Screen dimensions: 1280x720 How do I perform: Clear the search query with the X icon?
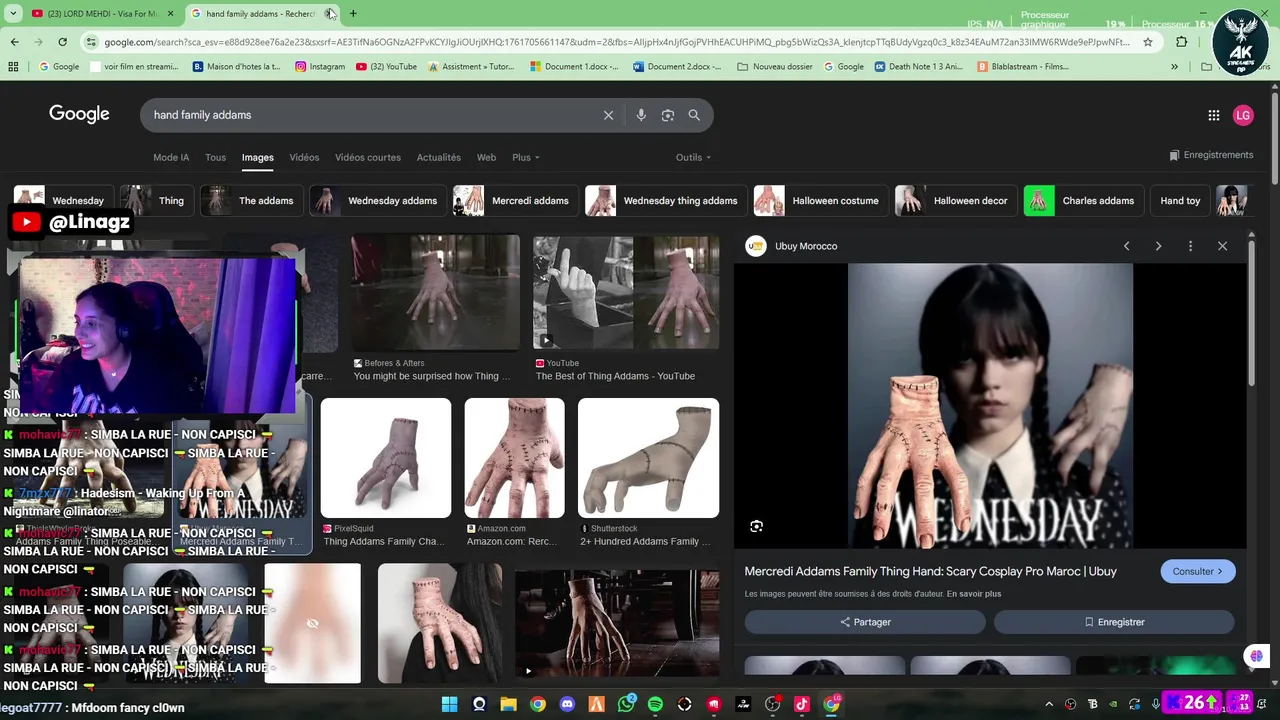608,115
